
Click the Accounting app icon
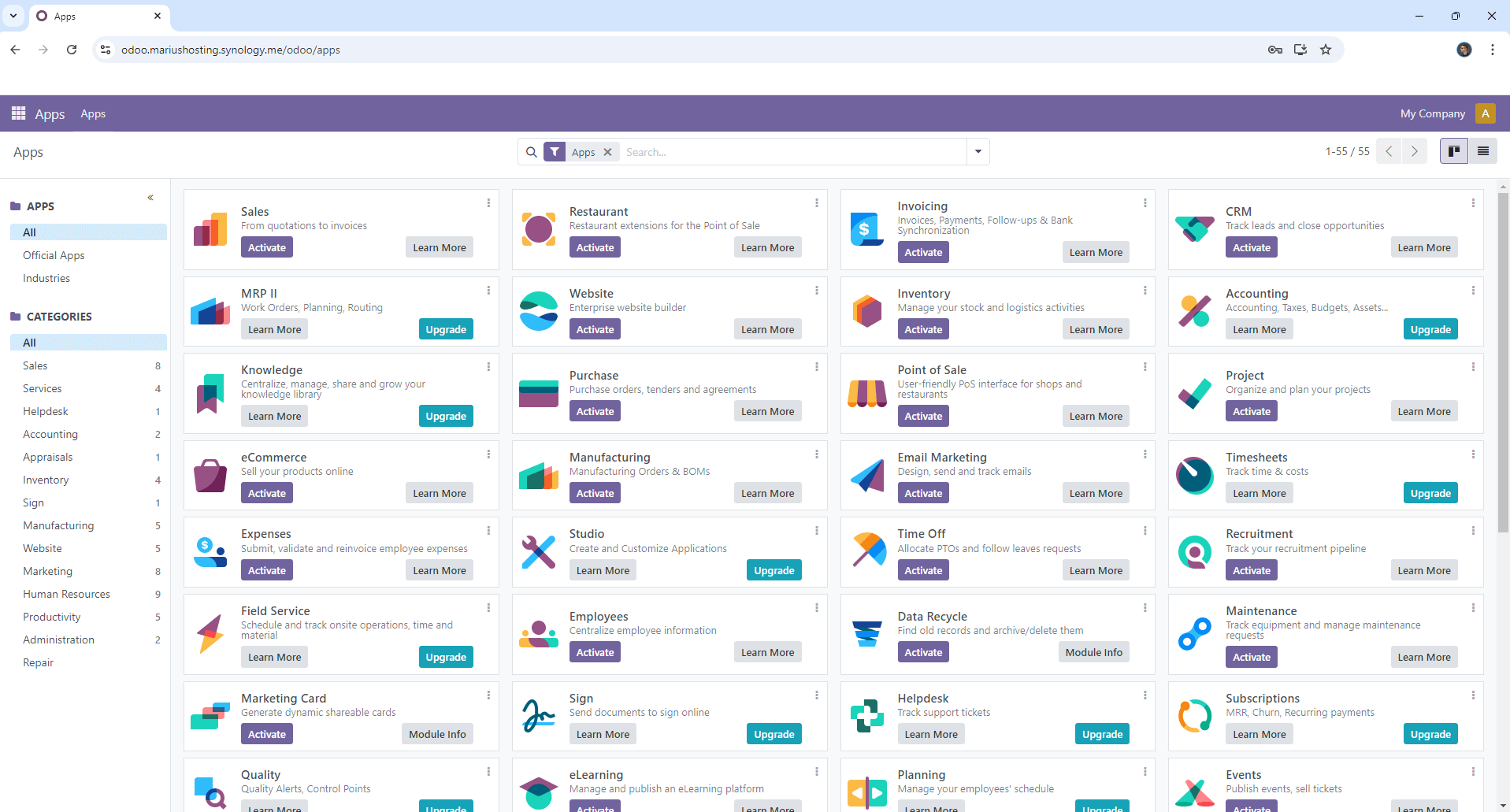1195,311
